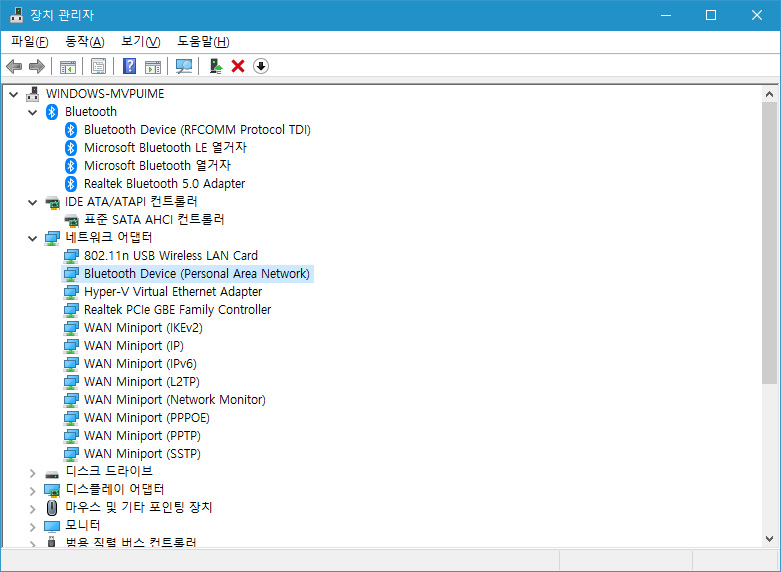Select WAN Miniport (PPPOE)
Image resolution: width=781 pixels, height=572 pixels.
(147, 417)
